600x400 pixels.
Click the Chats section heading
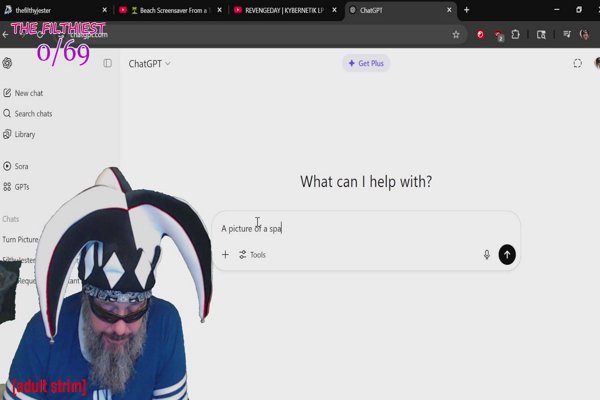click(x=11, y=219)
